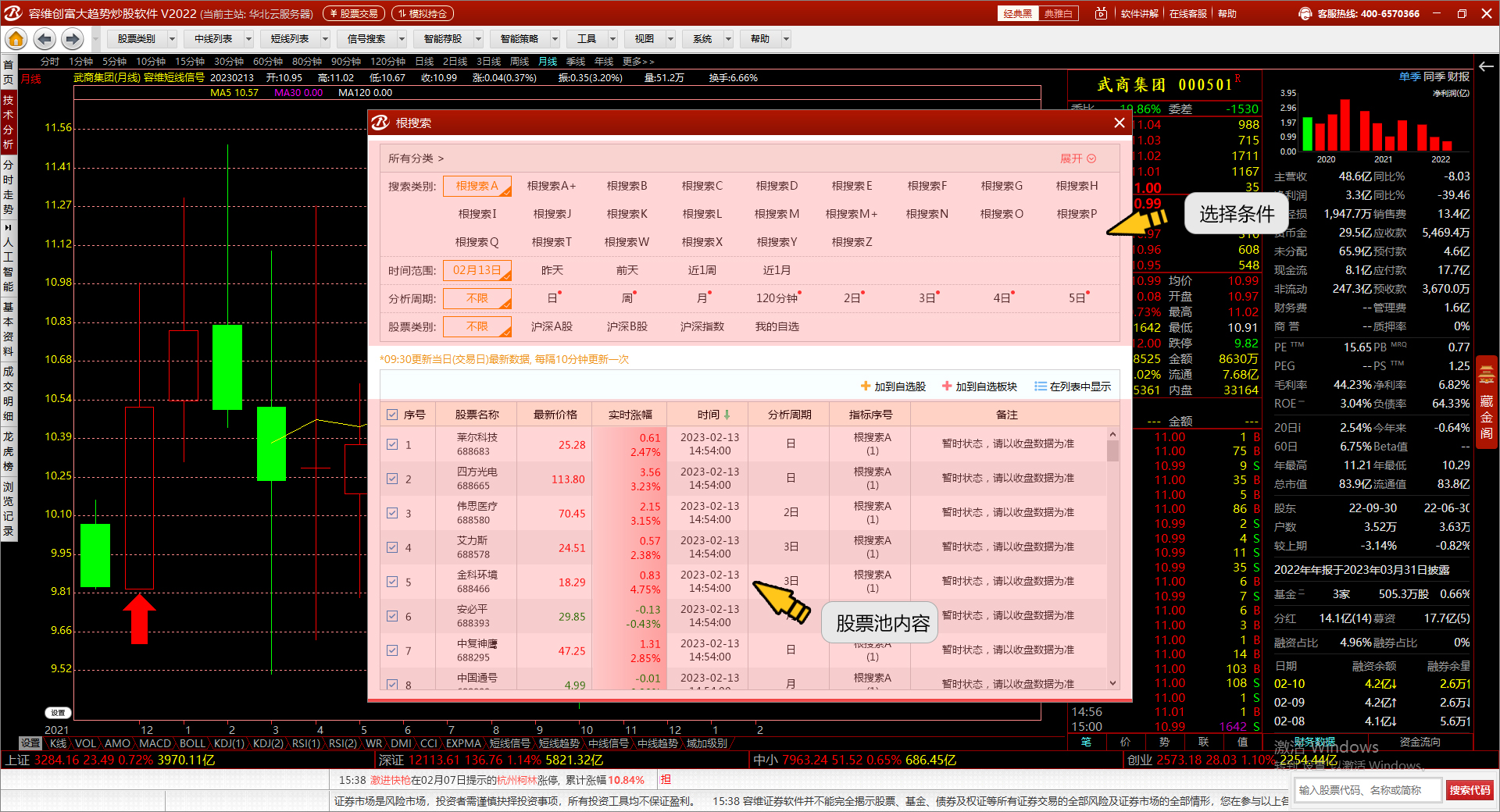This screenshot has width=1500, height=812.
Task: Uncheck row 6 安必平 checkbox
Action: tap(392, 616)
